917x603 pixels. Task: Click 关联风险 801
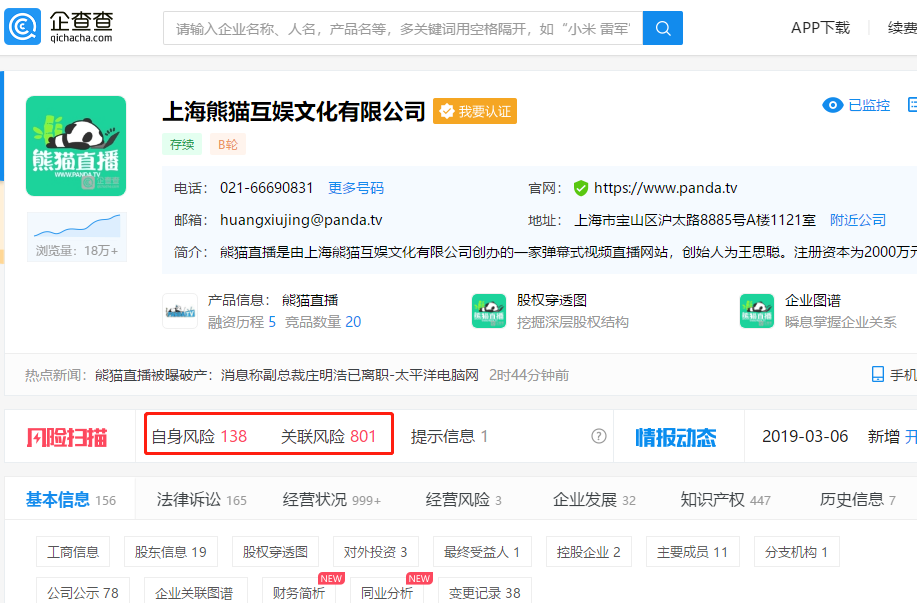pos(329,436)
